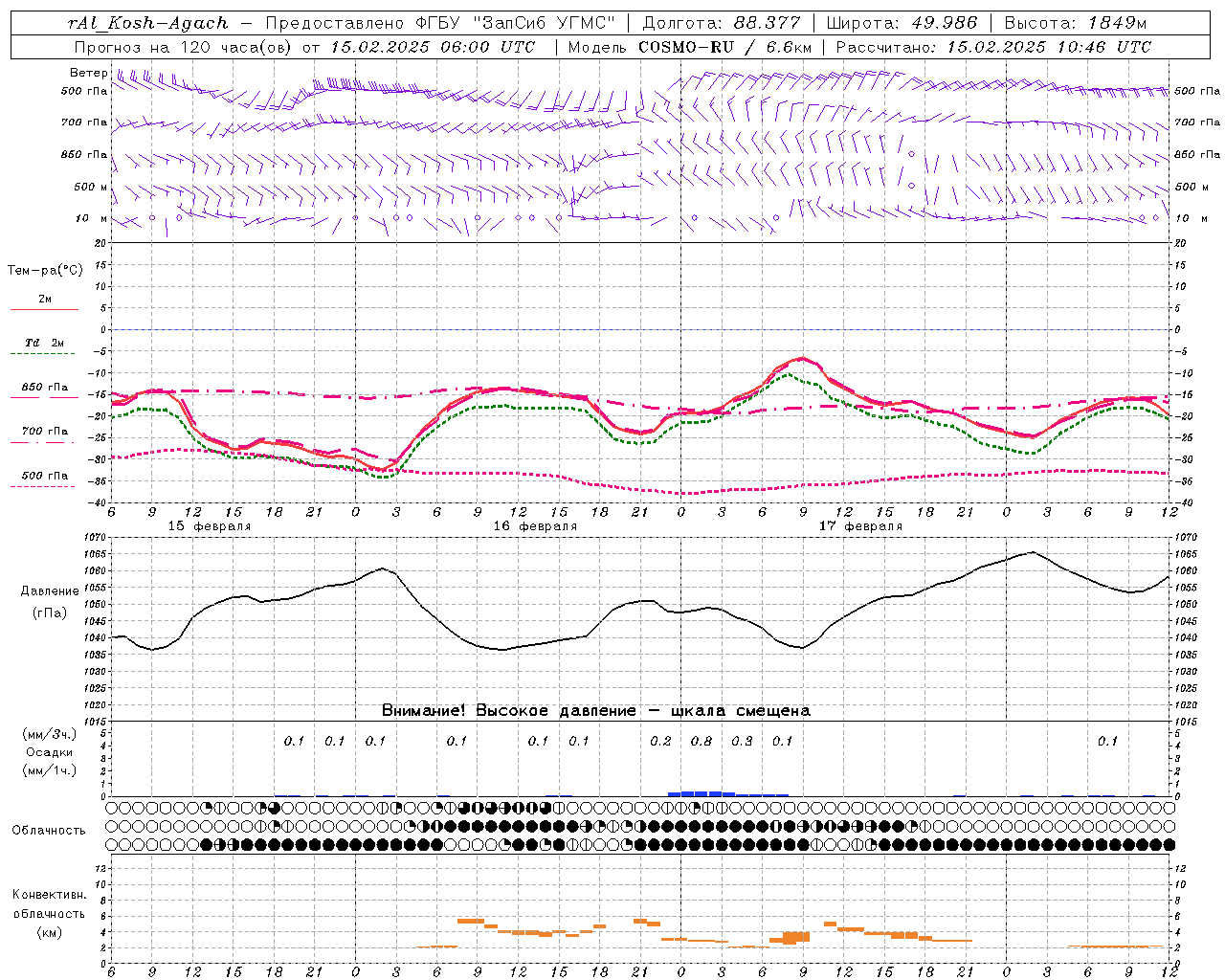The height and width of the screenshot is (980, 1225).
Task: Click the dotted 500 гПа temperature legend line
Action: click(x=43, y=486)
